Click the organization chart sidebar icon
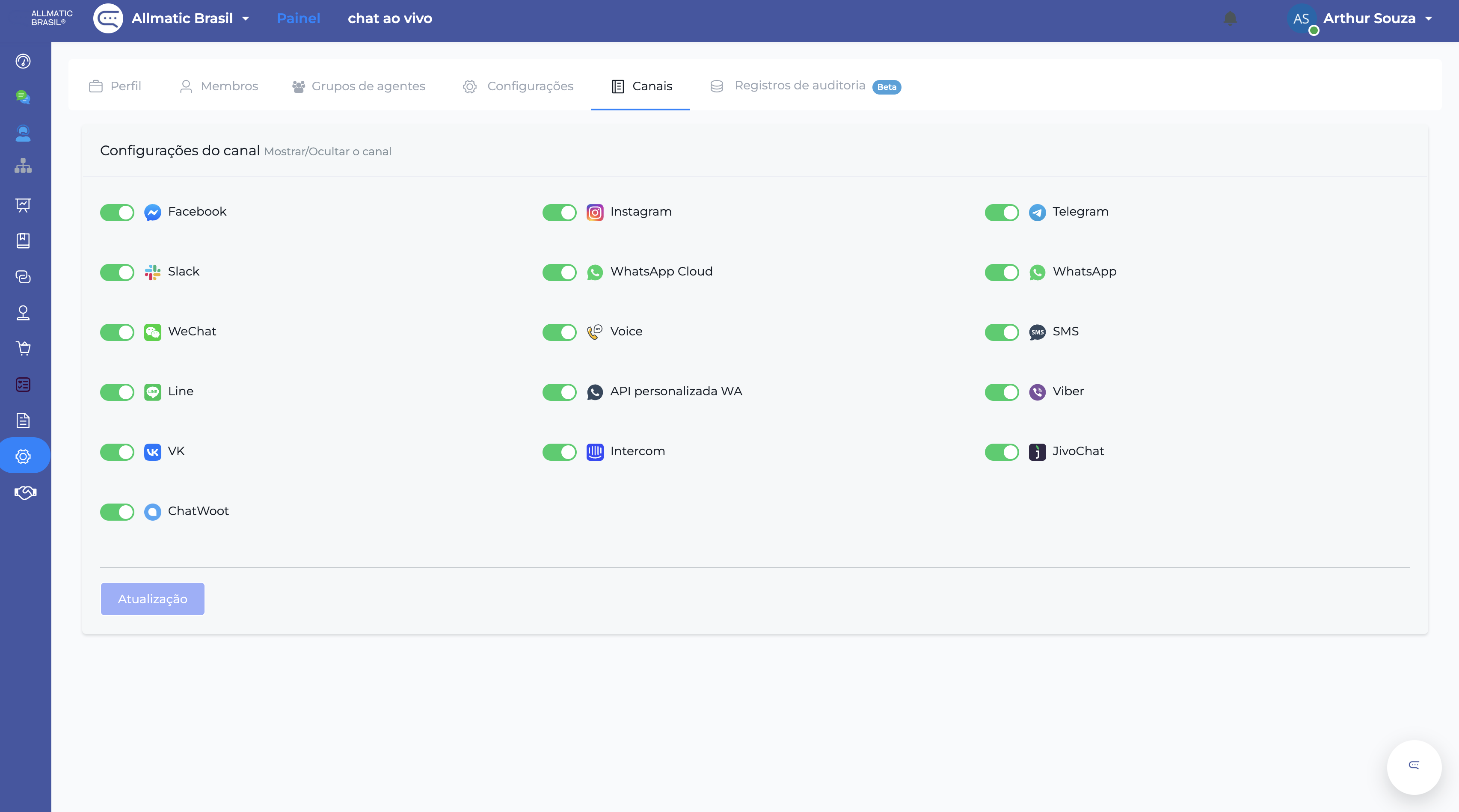 click(23, 166)
